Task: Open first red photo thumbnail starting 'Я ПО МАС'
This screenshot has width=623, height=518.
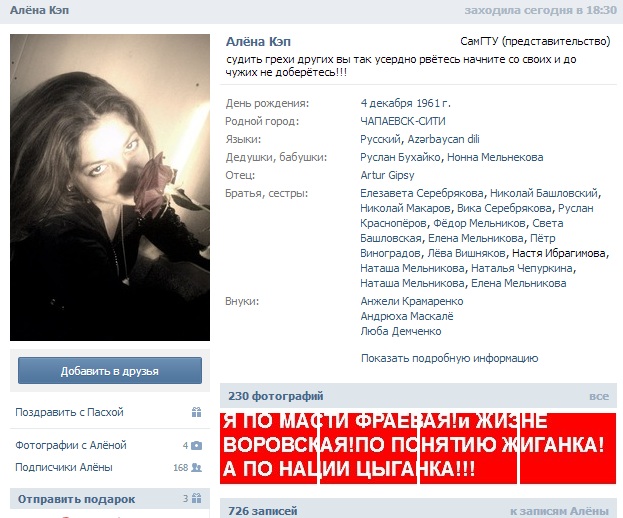Action: (x=269, y=448)
